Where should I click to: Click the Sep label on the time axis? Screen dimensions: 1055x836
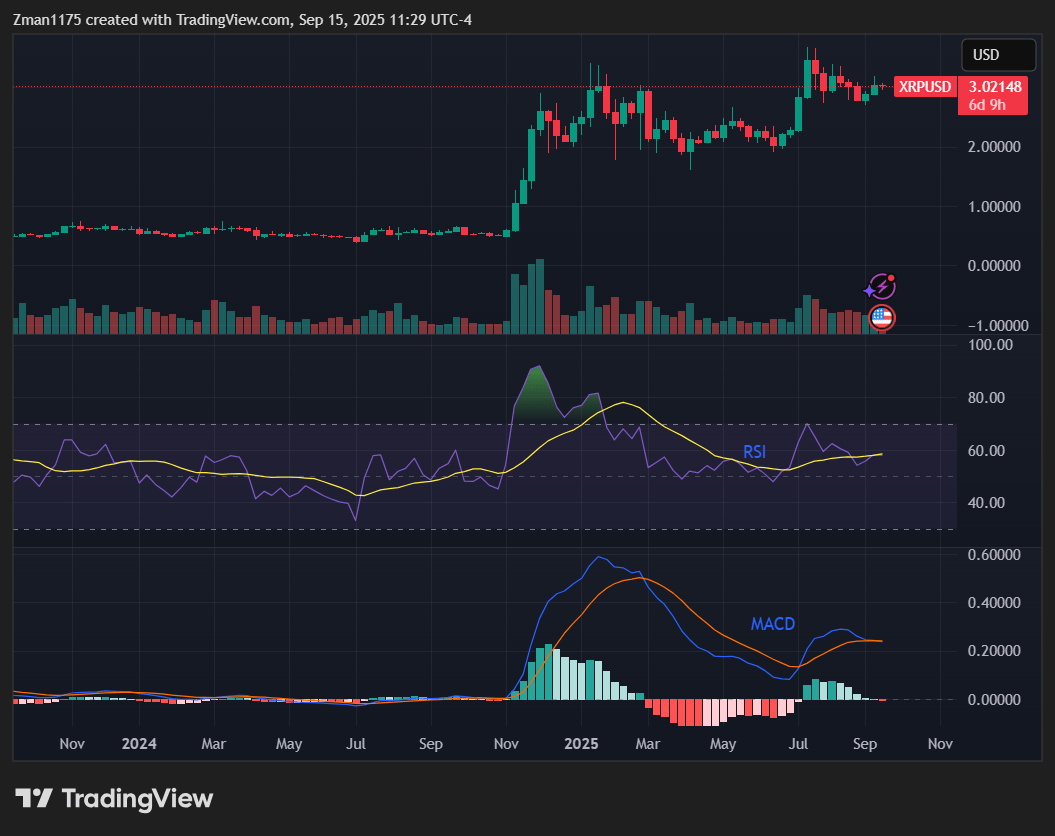[x=866, y=744]
